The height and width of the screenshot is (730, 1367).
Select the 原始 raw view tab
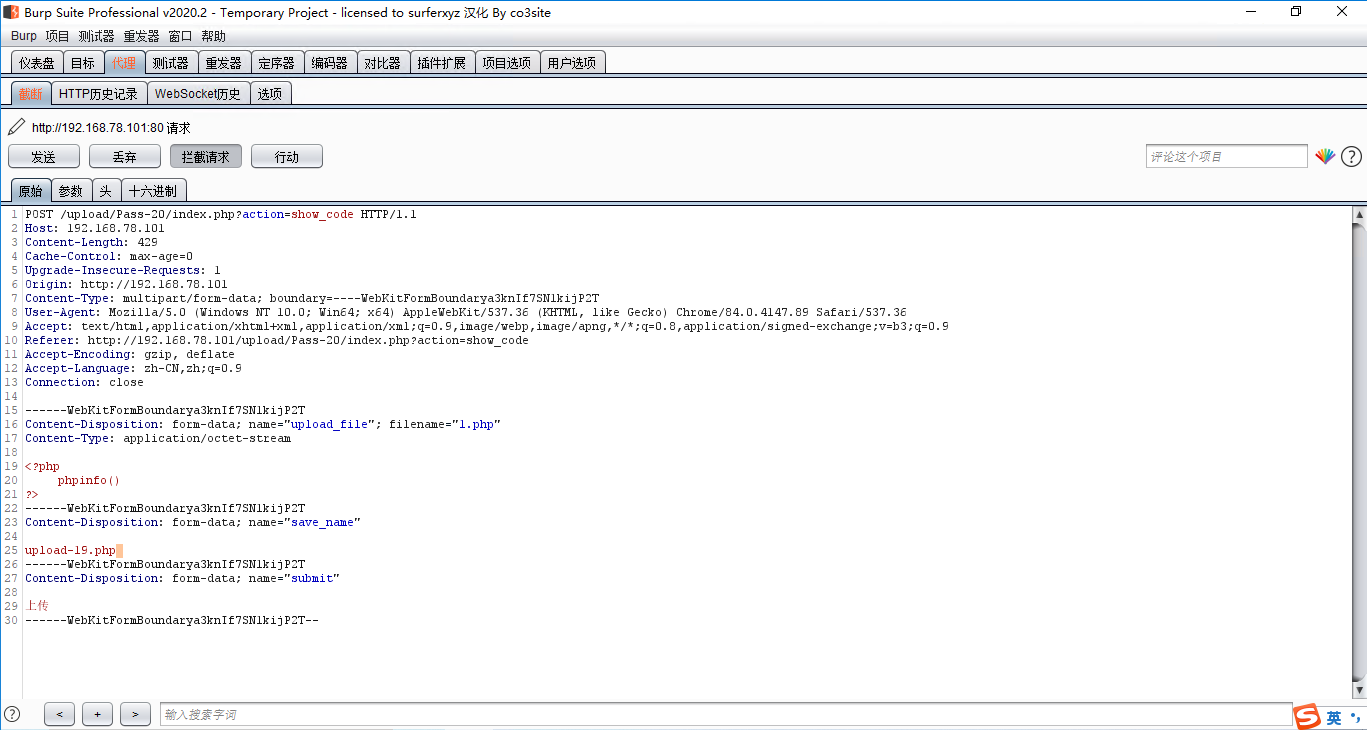pyautogui.click(x=31, y=190)
